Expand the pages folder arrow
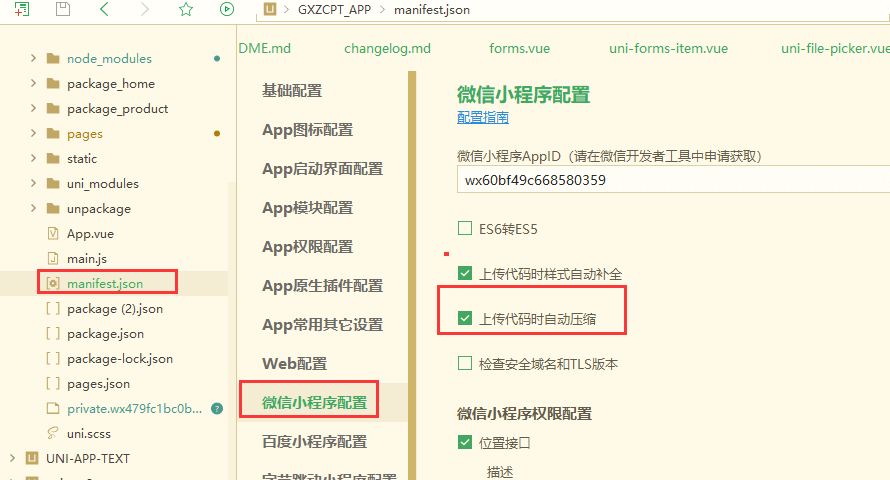 point(34,134)
